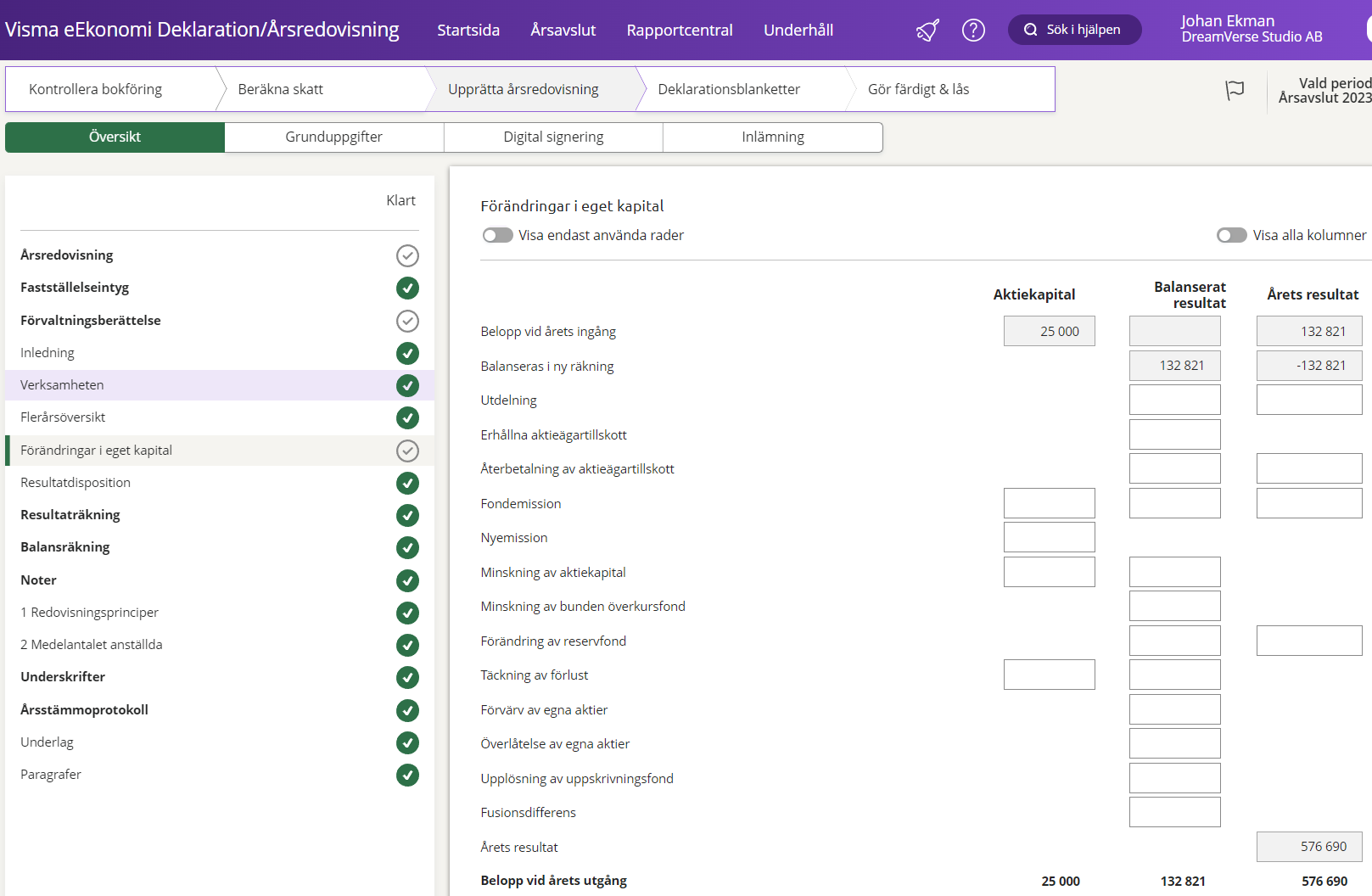This screenshot has width=1372, height=896.
Task: Open Startsida in the top menu
Action: point(468,30)
